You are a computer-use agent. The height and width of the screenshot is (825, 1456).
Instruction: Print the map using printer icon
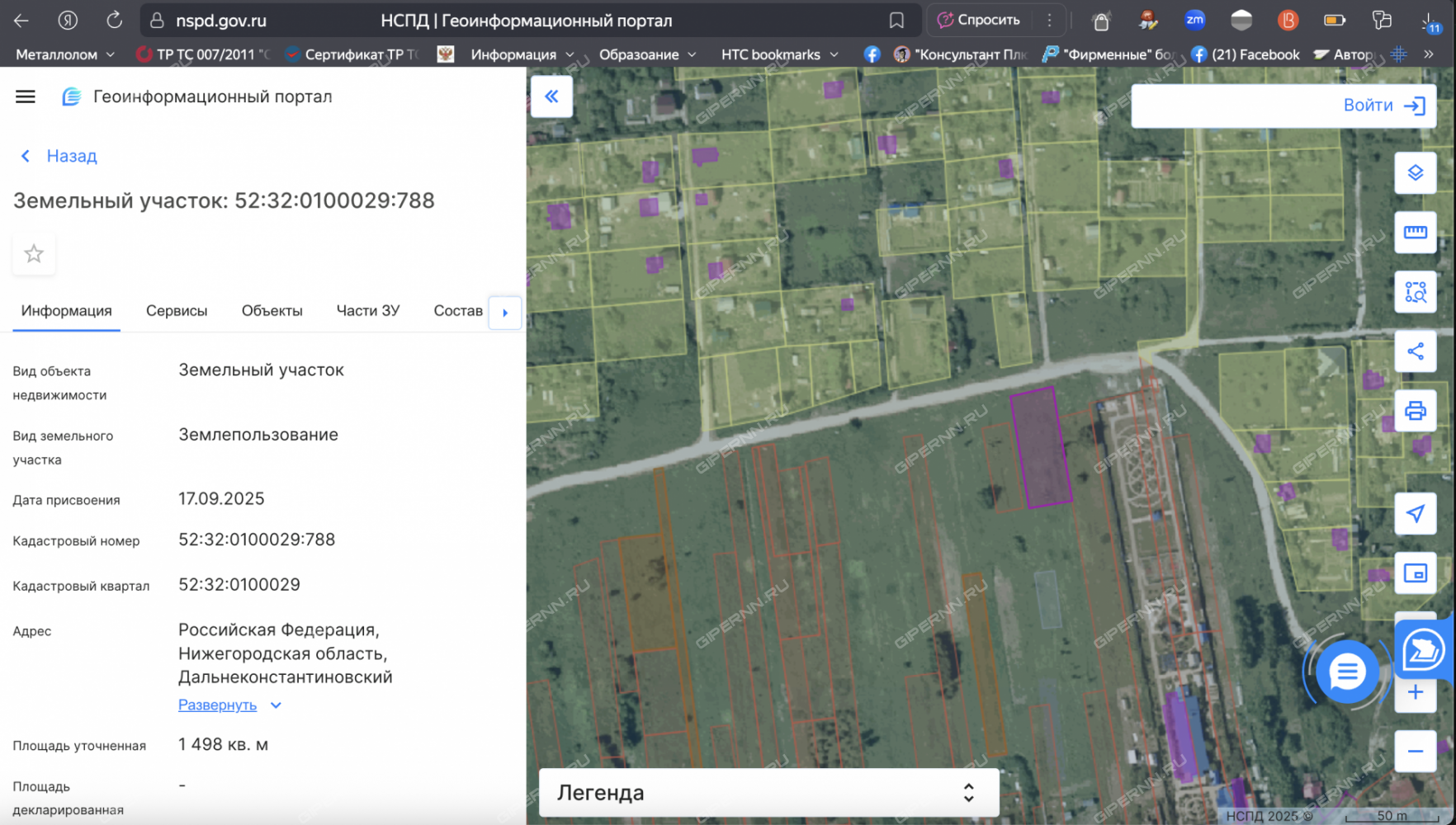(1415, 411)
